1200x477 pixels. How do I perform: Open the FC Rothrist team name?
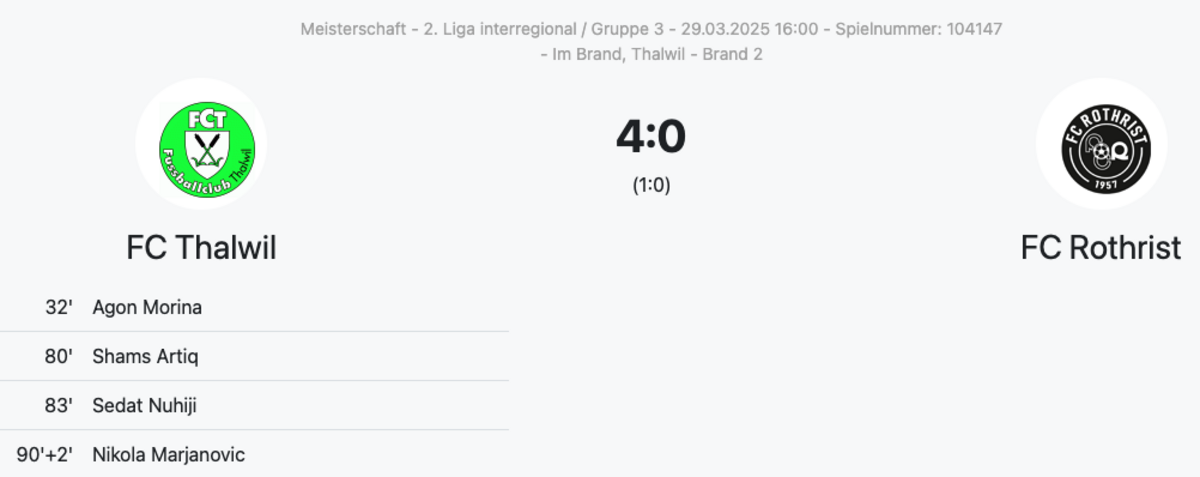tap(1101, 247)
